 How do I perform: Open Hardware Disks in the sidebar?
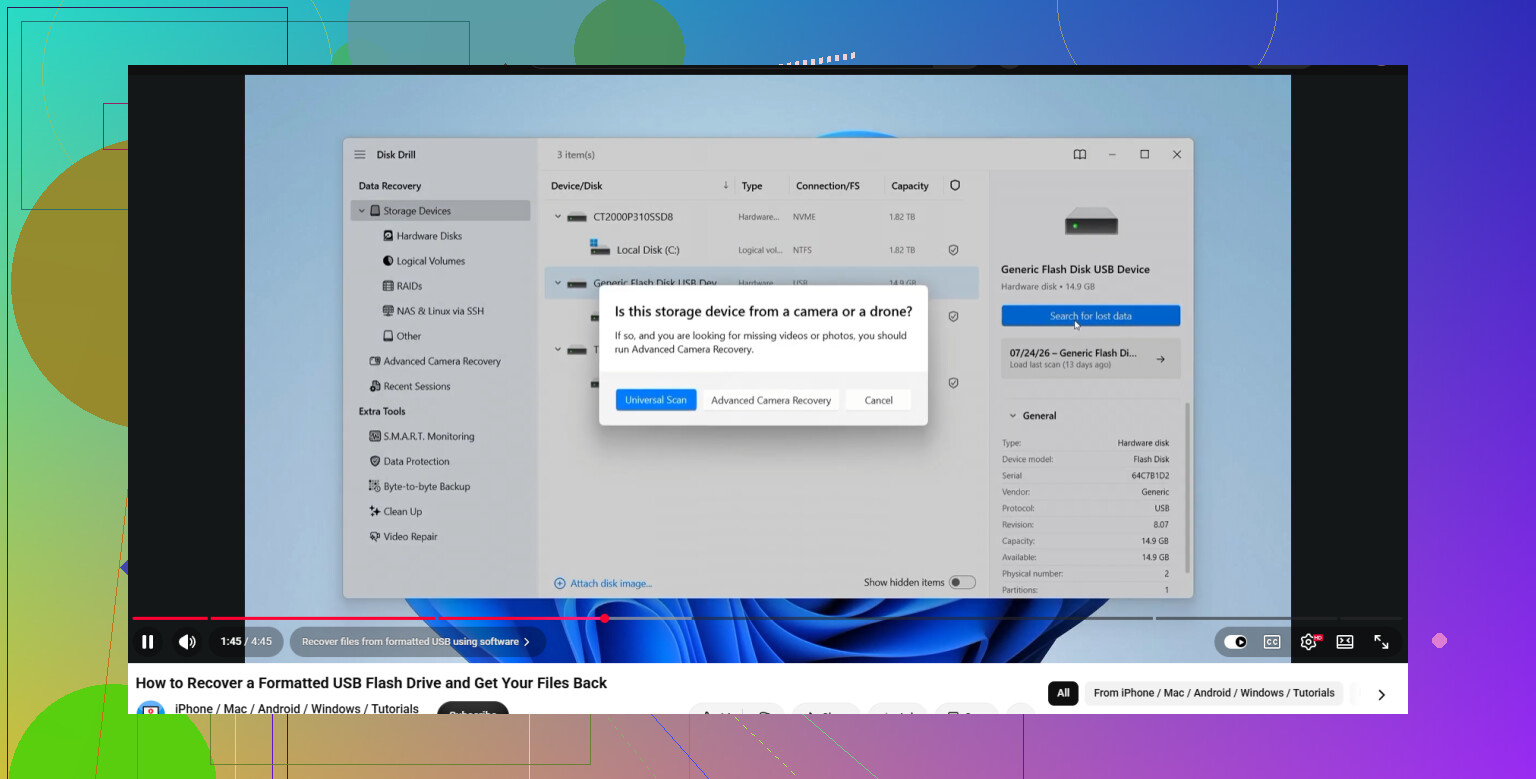pos(429,236)
